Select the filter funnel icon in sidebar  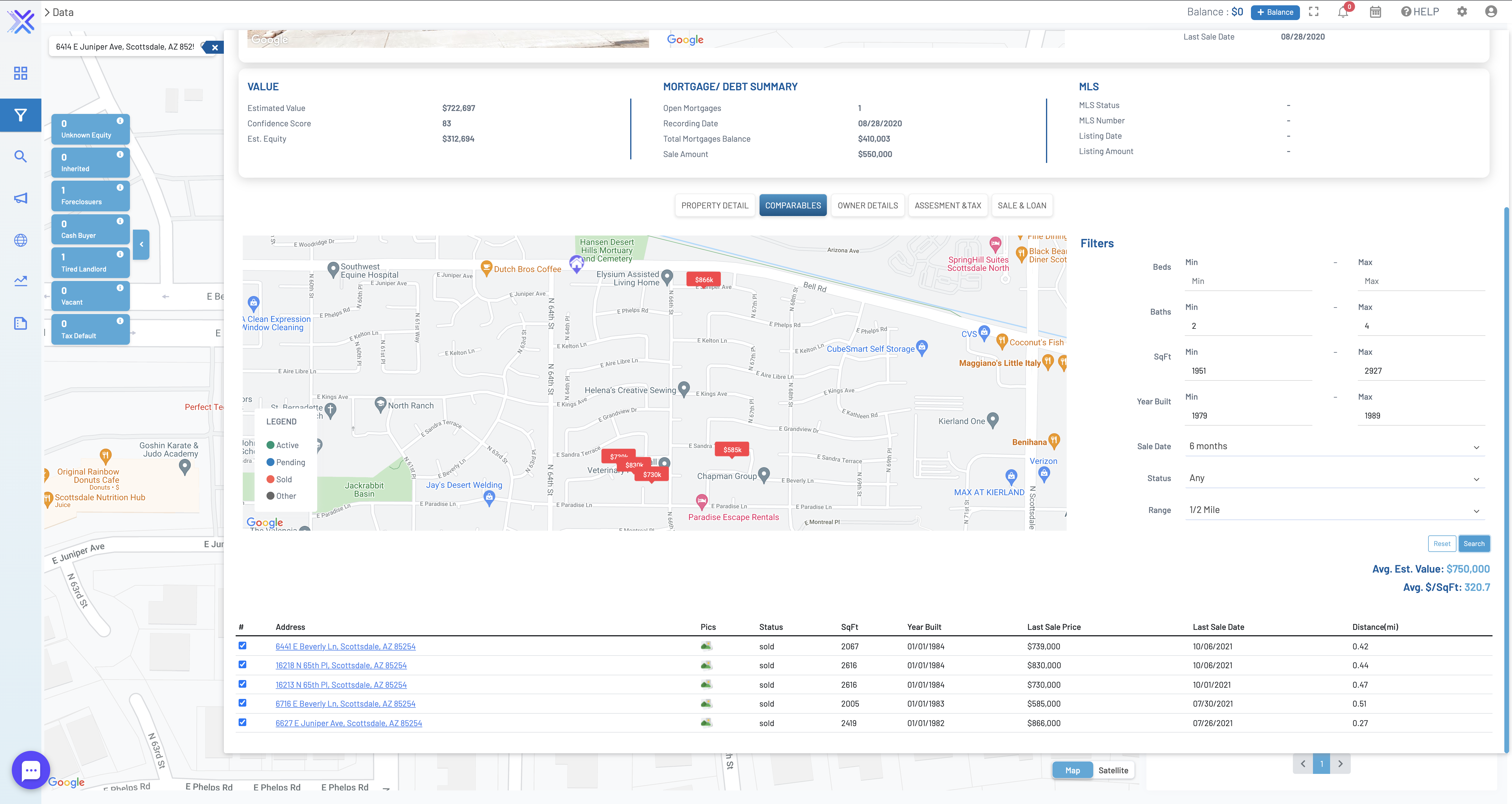coord(21,115)
